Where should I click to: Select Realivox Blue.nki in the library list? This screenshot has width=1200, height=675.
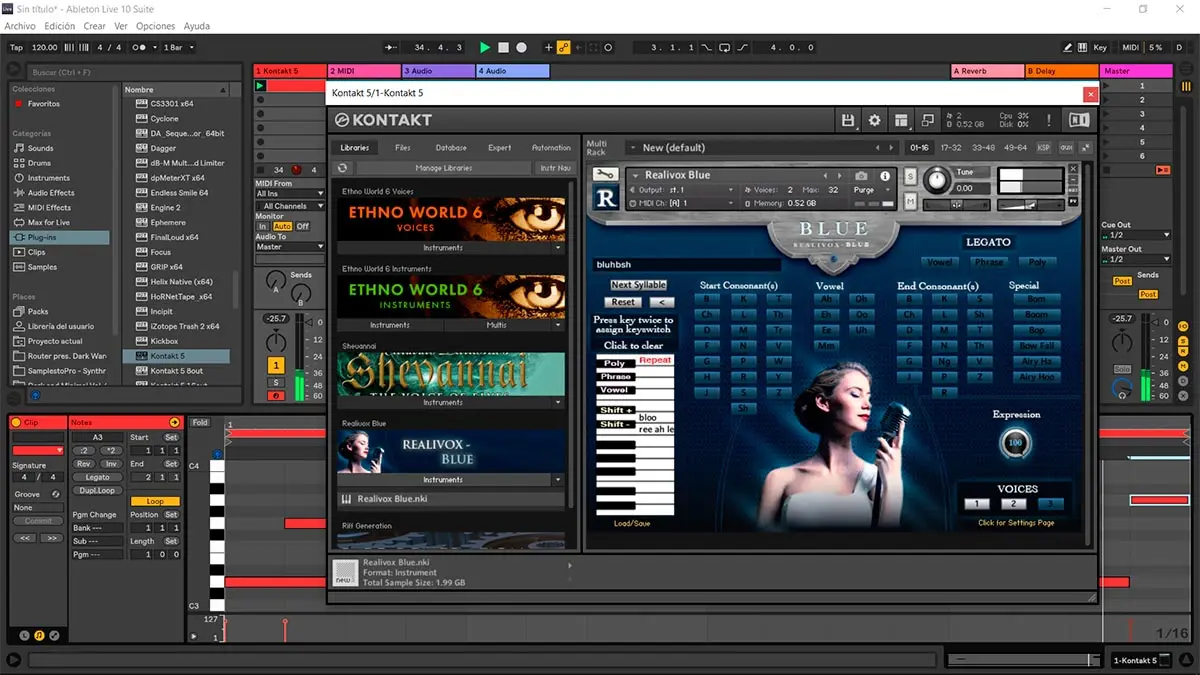click(392, 498)
